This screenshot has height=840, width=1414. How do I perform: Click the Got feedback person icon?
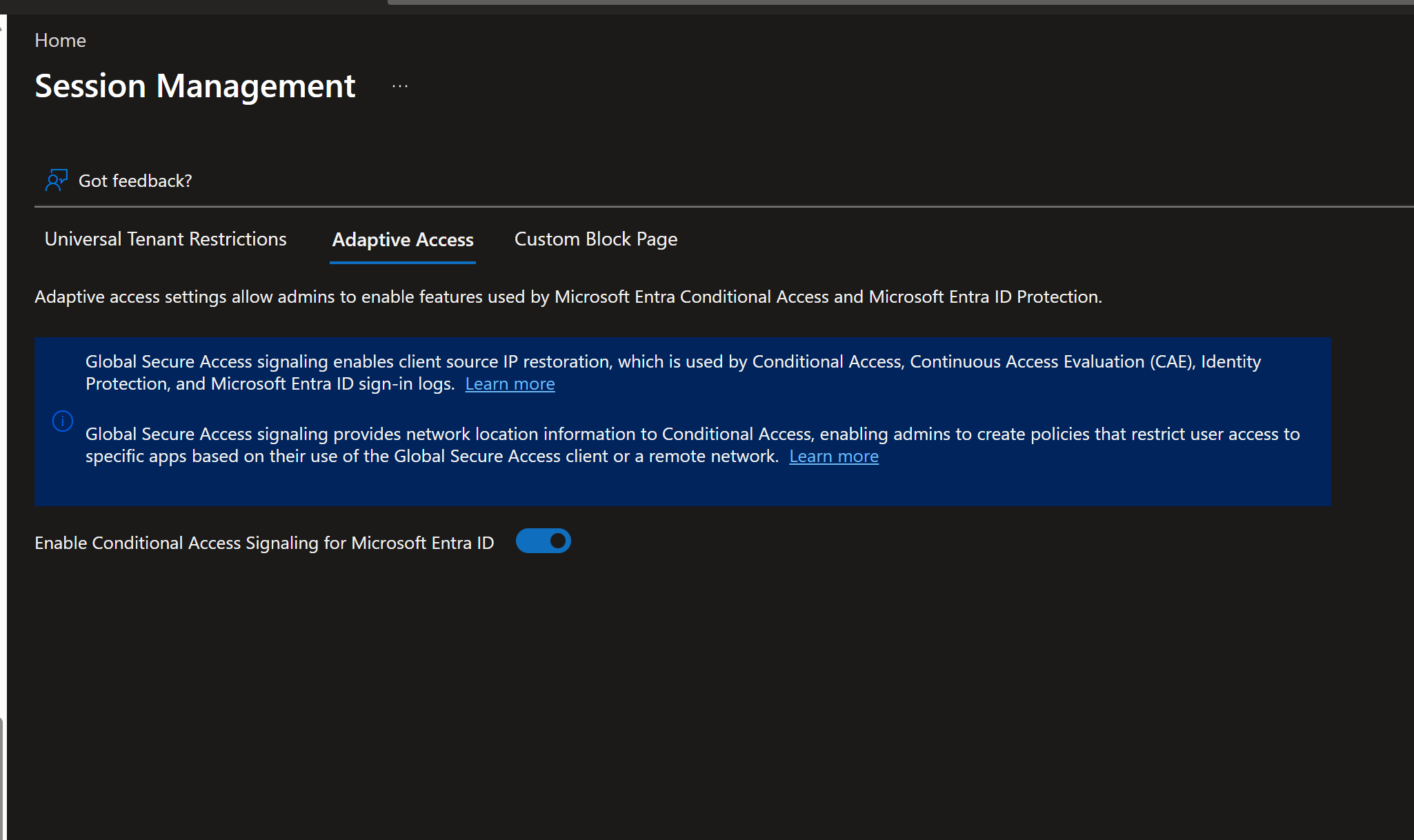coord(57,180)
